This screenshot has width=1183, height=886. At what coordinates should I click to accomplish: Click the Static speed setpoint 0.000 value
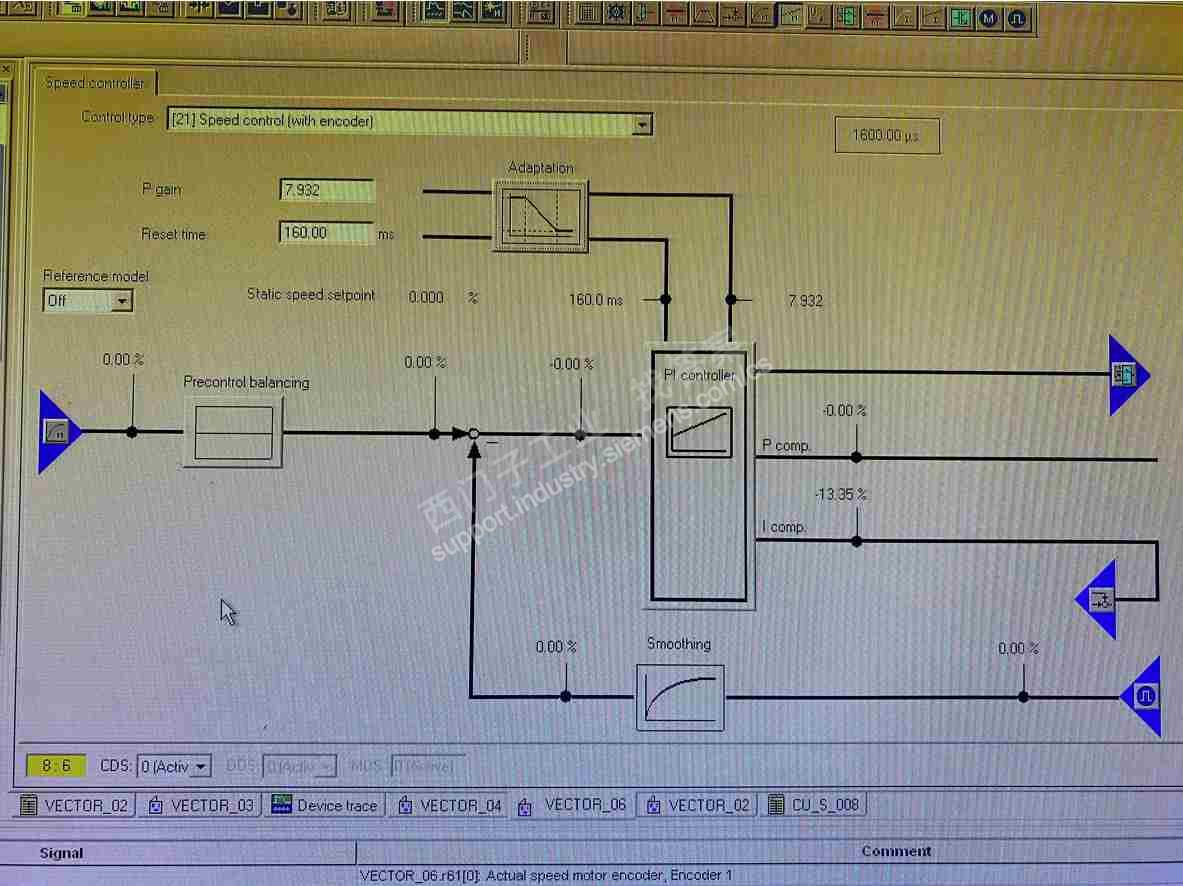point(426,297)
